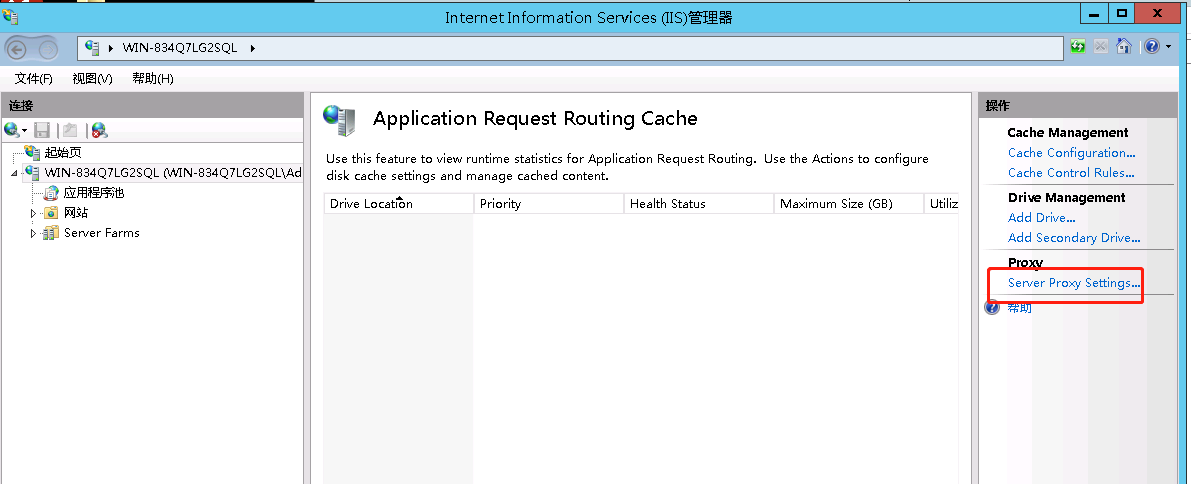Select 起始页 in the connections tree
1191x484 pixels.
[62, 153]
